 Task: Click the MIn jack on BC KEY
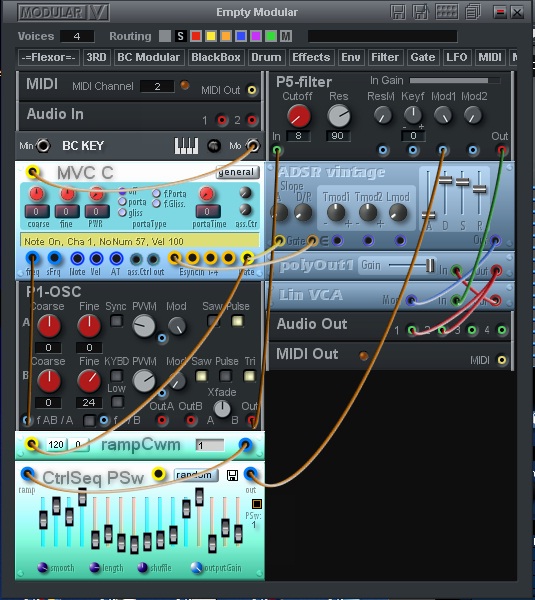click(x=43, y=145)
